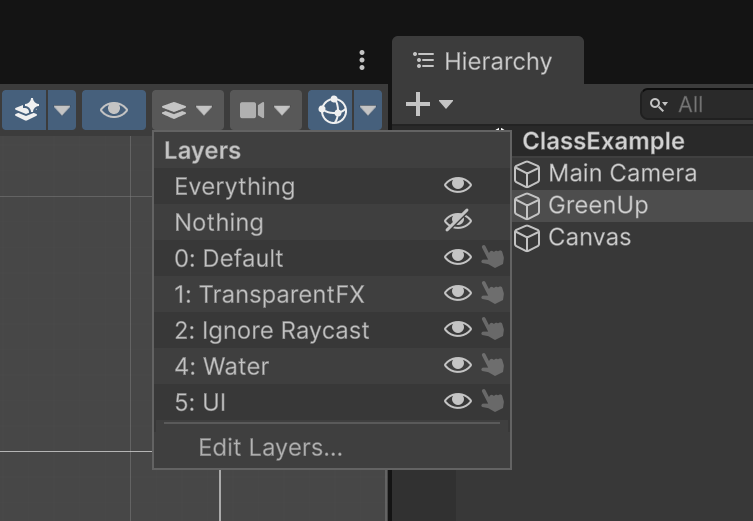Screen dimensions: 753x521
Task: Click the cube icon beside GreenUp
Action: pyautogui.click(x=527, y=206)
